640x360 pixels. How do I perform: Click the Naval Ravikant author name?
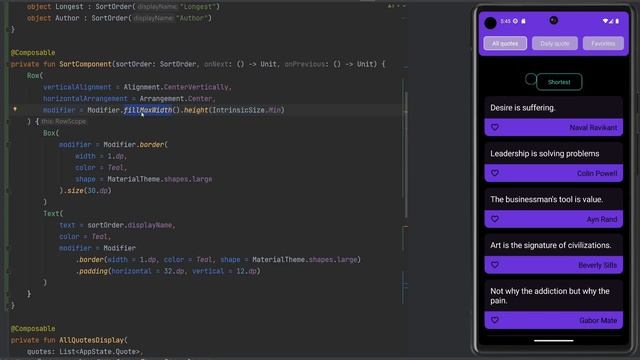pyautogui.click(x=593, y=128)
